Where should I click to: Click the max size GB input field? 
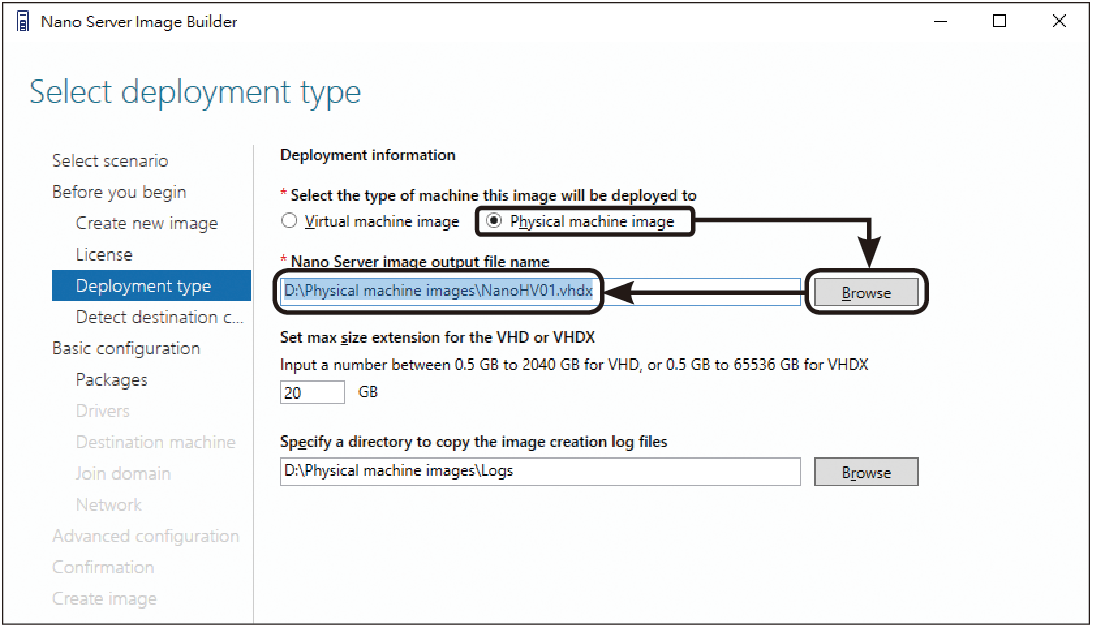click(312, 392)
